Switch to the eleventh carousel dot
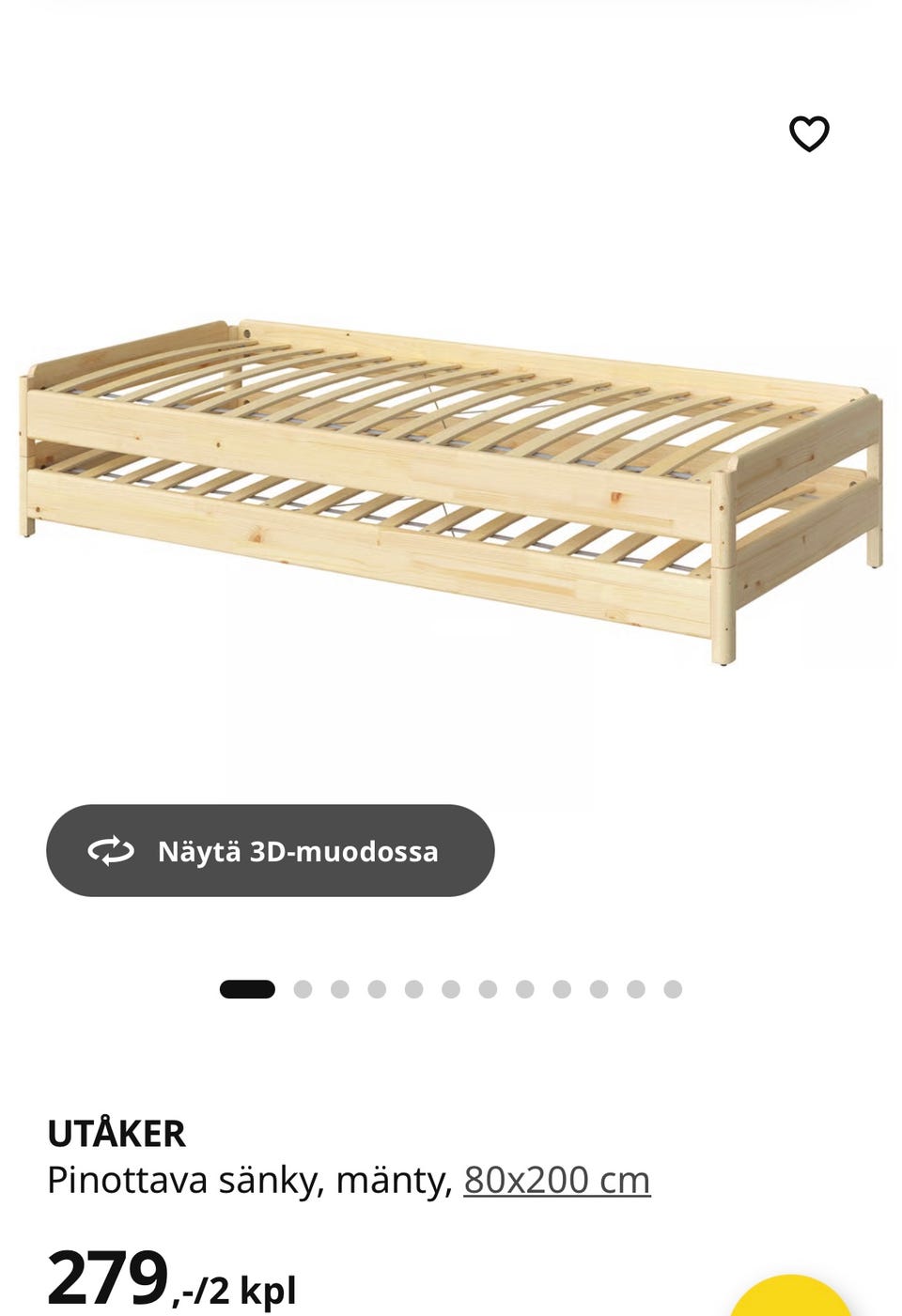The image size is (902, 1316). click(636, 989)
